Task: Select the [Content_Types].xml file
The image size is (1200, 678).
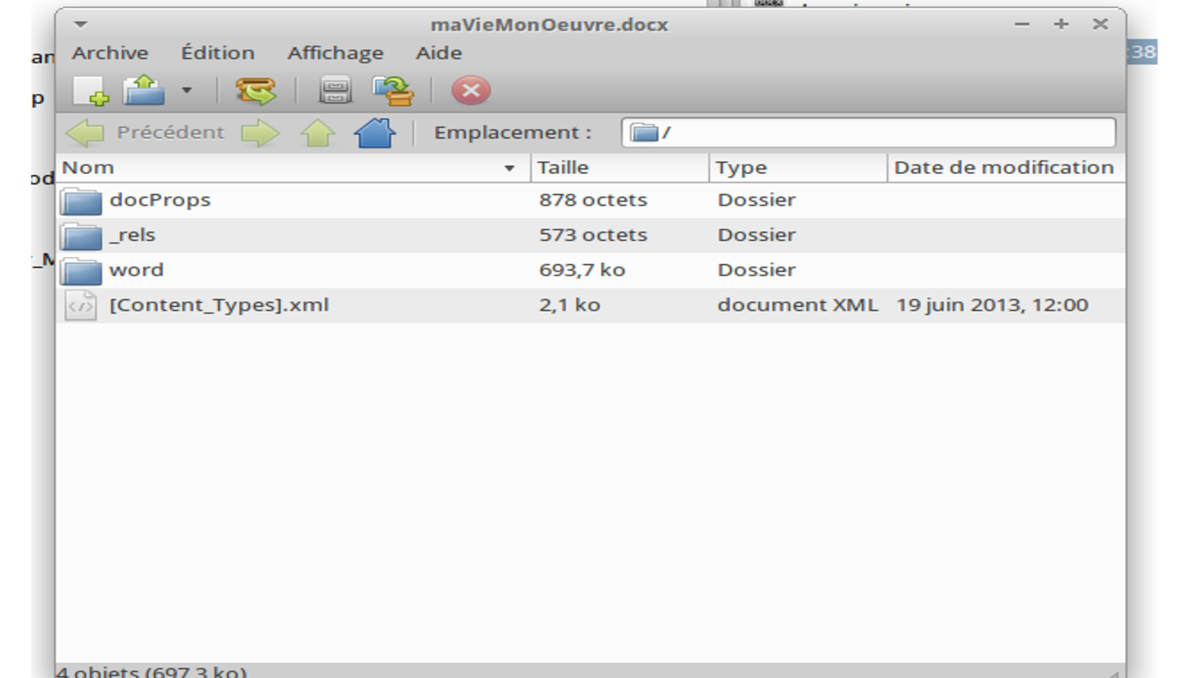Action: [218, 305]
